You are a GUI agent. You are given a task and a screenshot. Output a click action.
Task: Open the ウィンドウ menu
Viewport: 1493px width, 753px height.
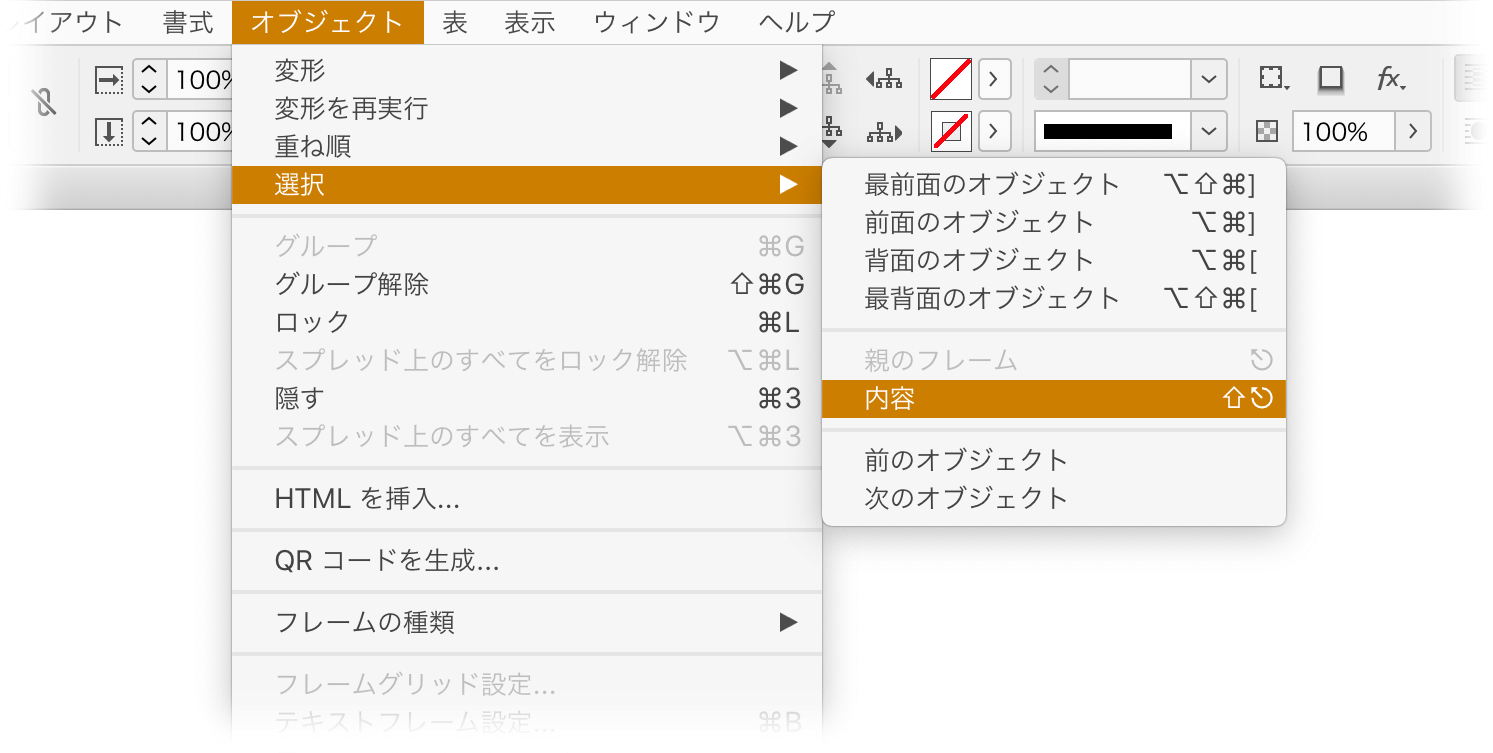(x=657, y=22)
